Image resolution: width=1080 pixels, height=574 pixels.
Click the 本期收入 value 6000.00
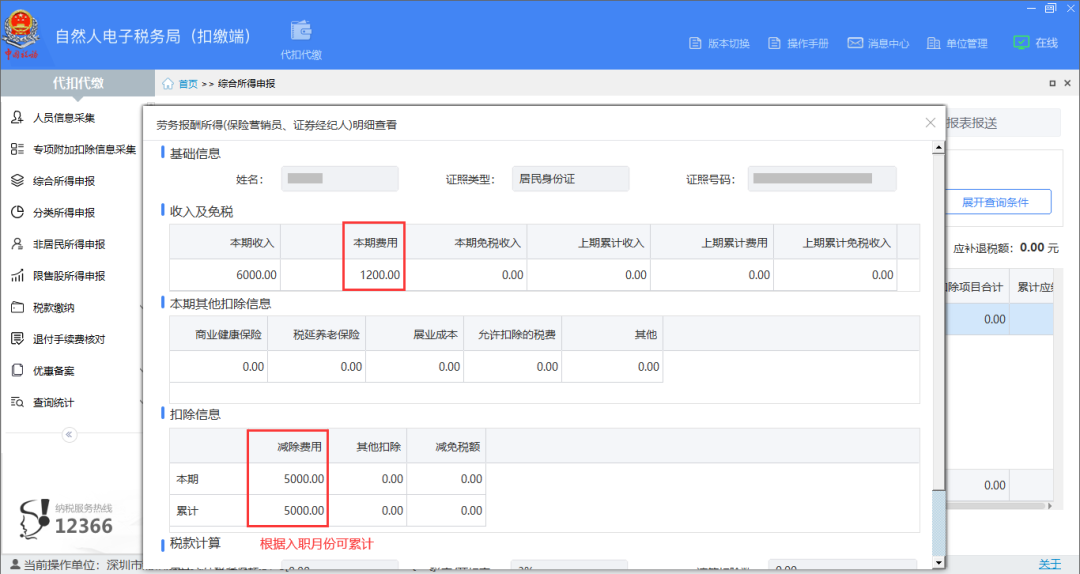coord(256,275)
